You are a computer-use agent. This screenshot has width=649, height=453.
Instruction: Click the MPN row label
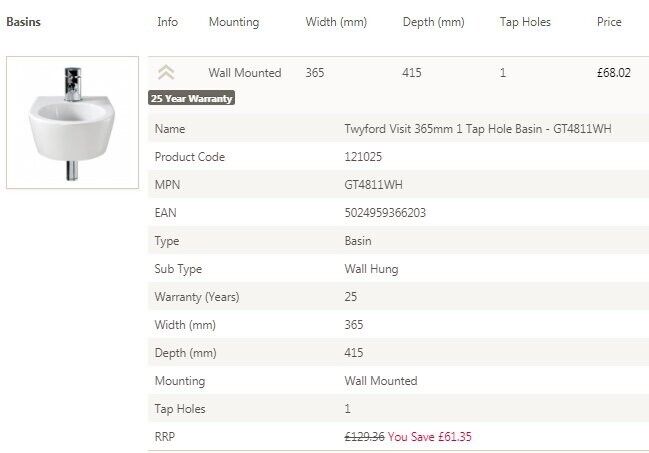tap(167, 185)
